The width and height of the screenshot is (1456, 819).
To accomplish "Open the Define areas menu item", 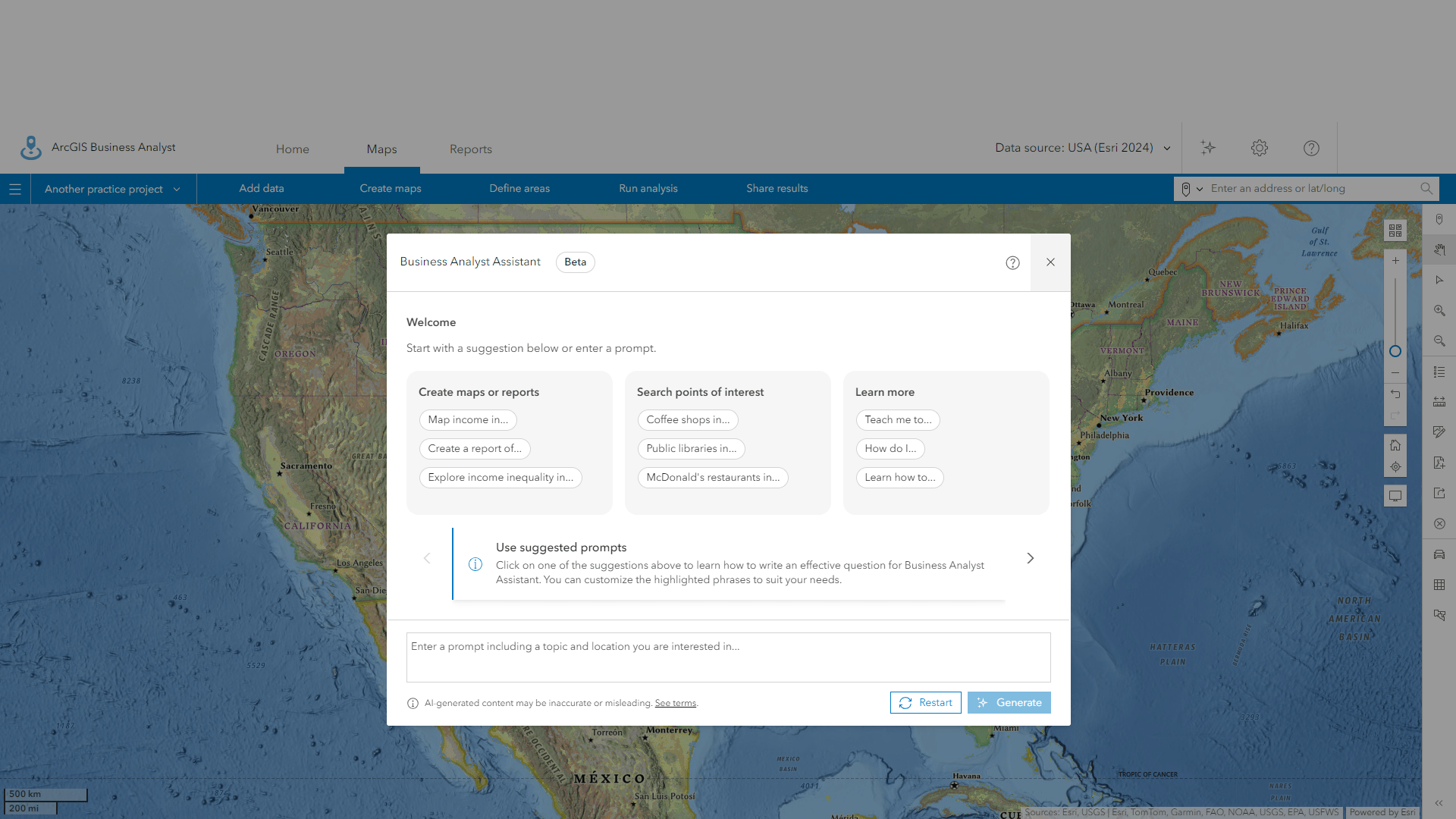I will point(519,188).
